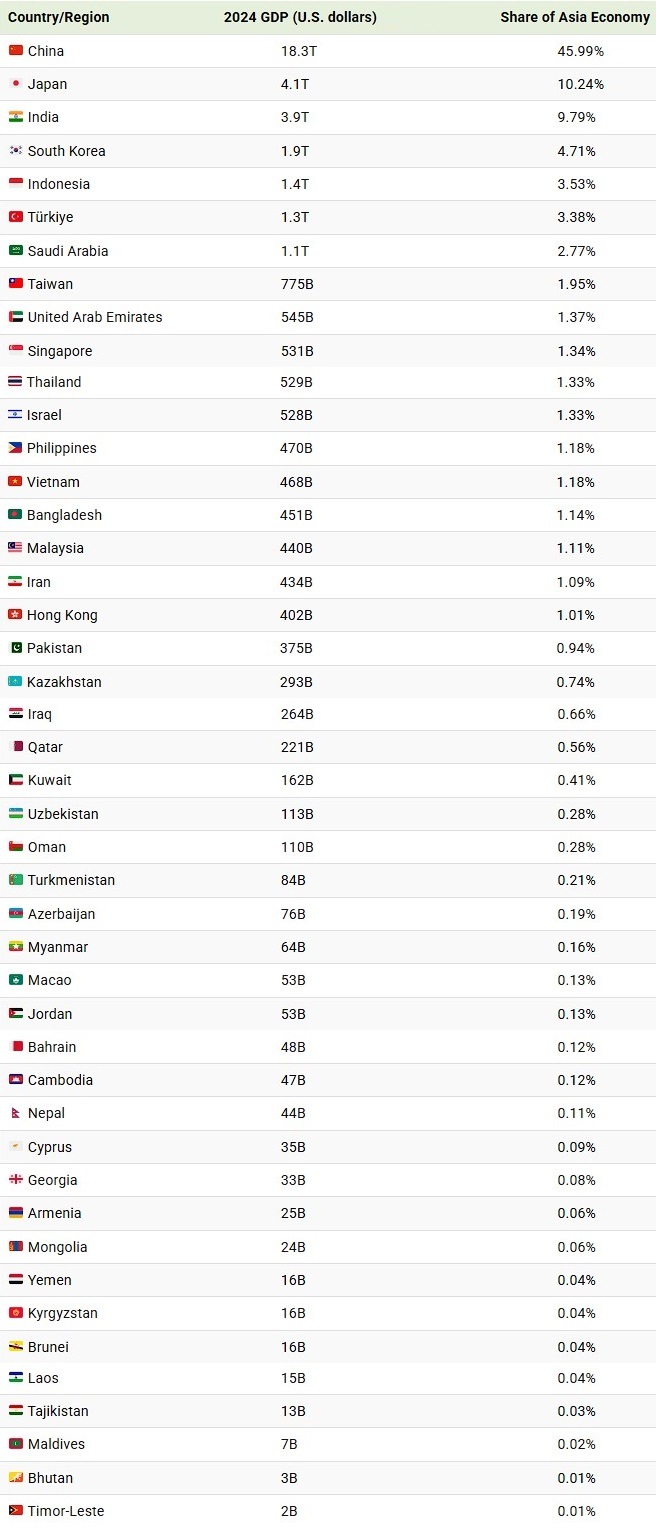Click the 2024 GDP column header

click(x=300, y=17)
